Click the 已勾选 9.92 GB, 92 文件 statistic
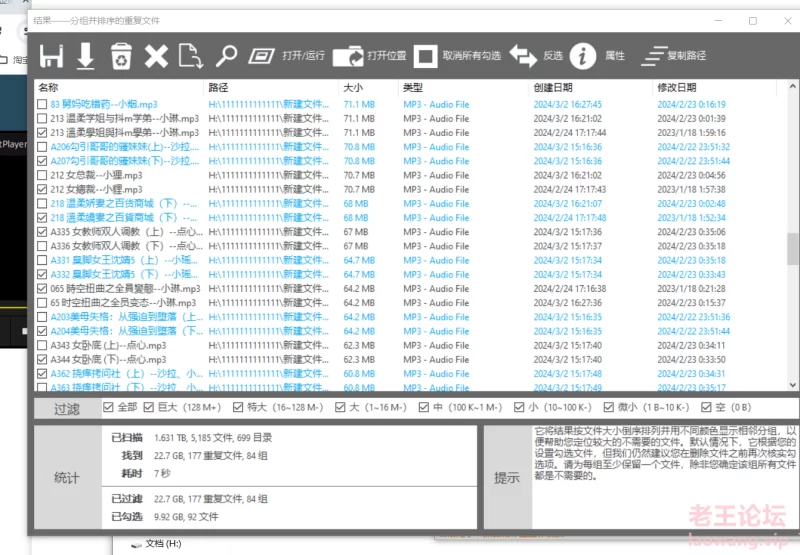800x555 pixels. point(165,517)
